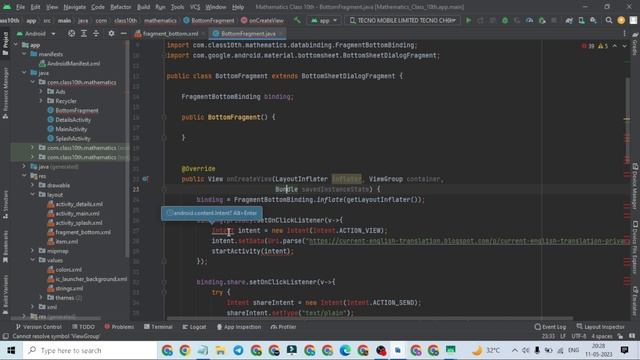This screenshot has width=640, height=360.
Task: Open the Microsoft Edge taskbar icon
Action: click(x=345, y=350)
